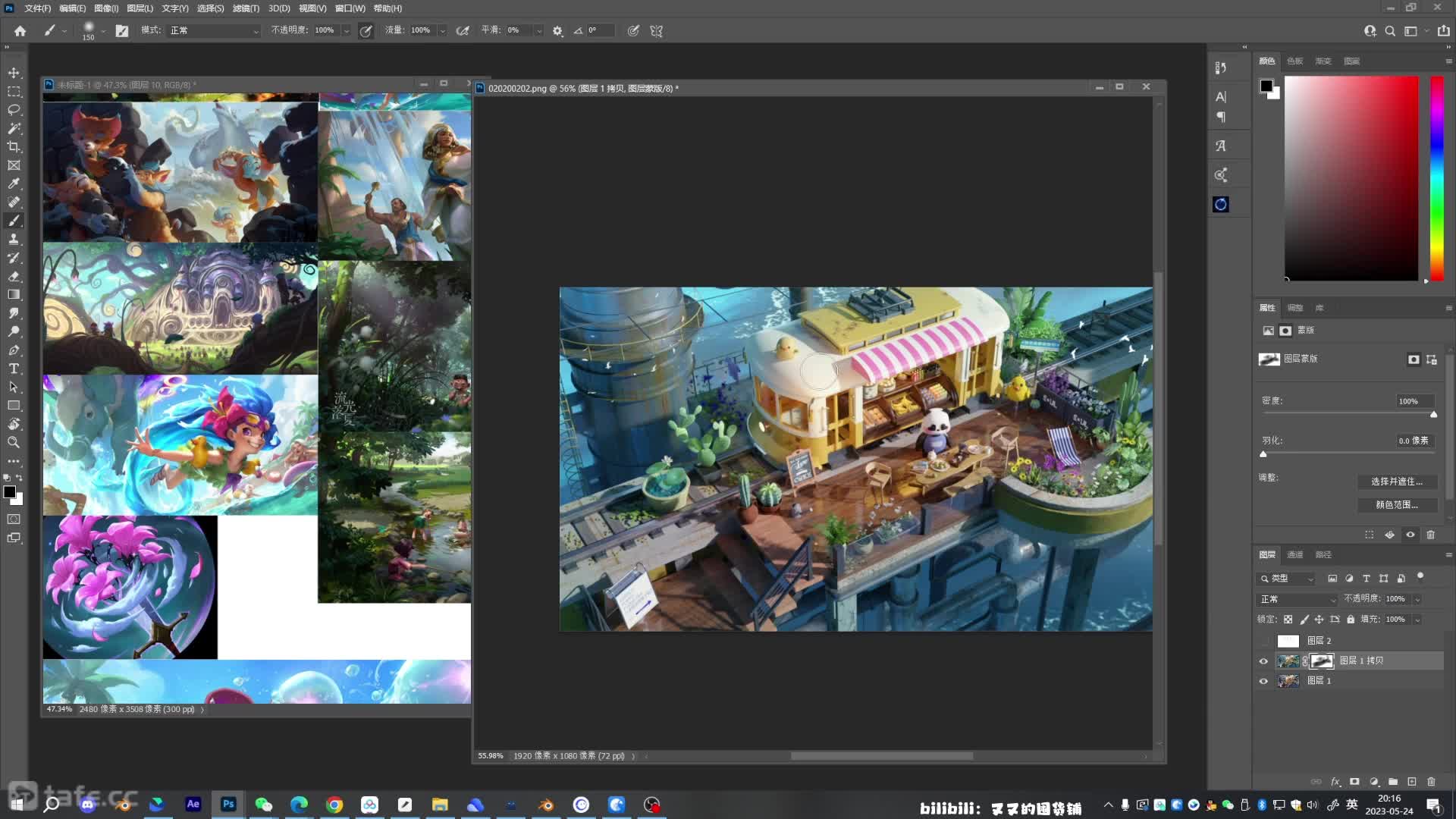This screenshot has height=819, width=1456.
Task: Toggle lock all for layer
Action: (1351, 620)
